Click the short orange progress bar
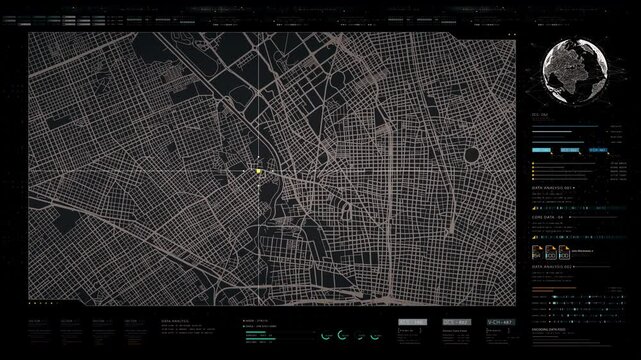Viewport: 641px width, 360px height. (x=542, y=291)
